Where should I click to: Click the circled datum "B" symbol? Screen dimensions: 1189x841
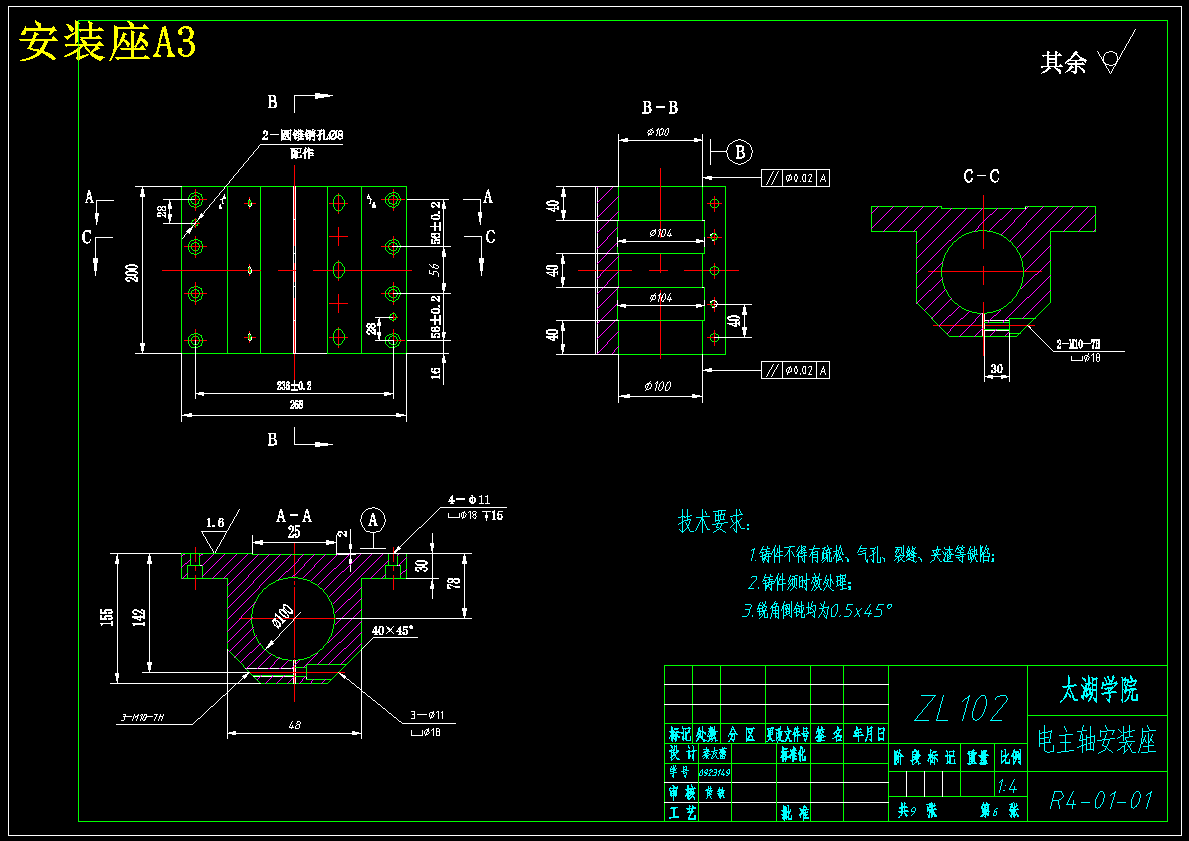click(740, 152)
